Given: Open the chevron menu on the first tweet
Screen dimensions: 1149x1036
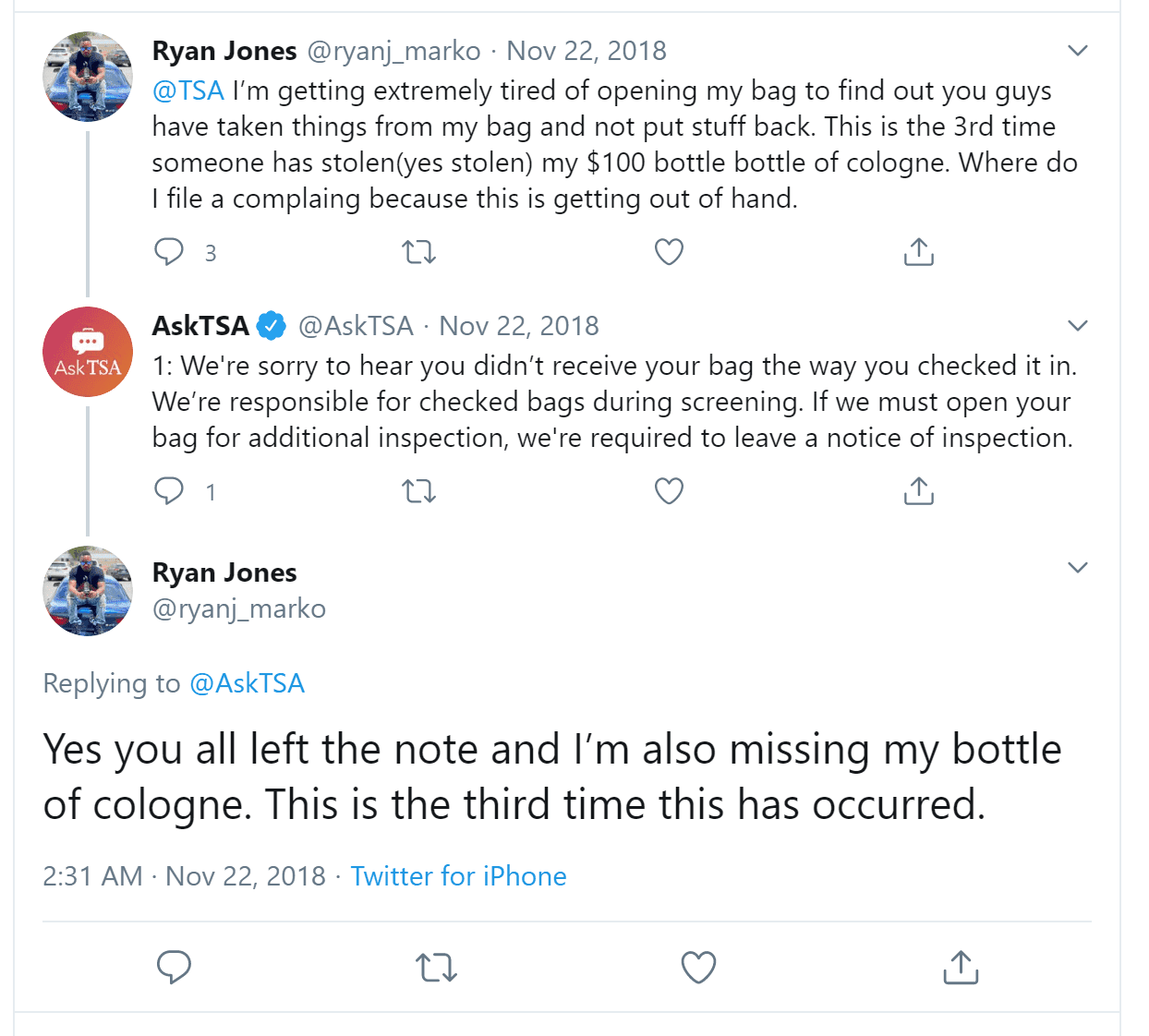Looking at the screenshot, I should pos(1078,51).
